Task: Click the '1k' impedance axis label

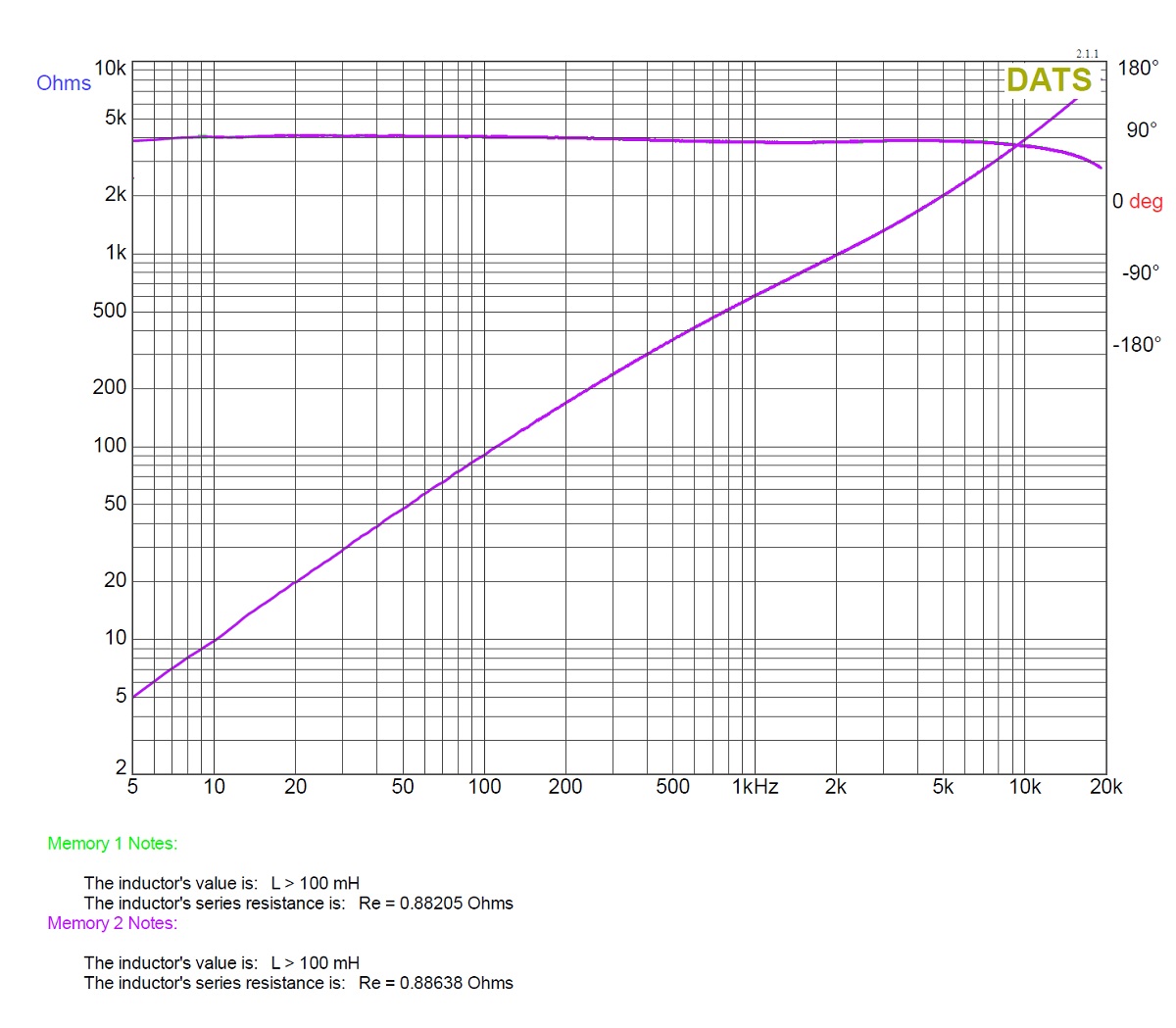Action: 116,253
